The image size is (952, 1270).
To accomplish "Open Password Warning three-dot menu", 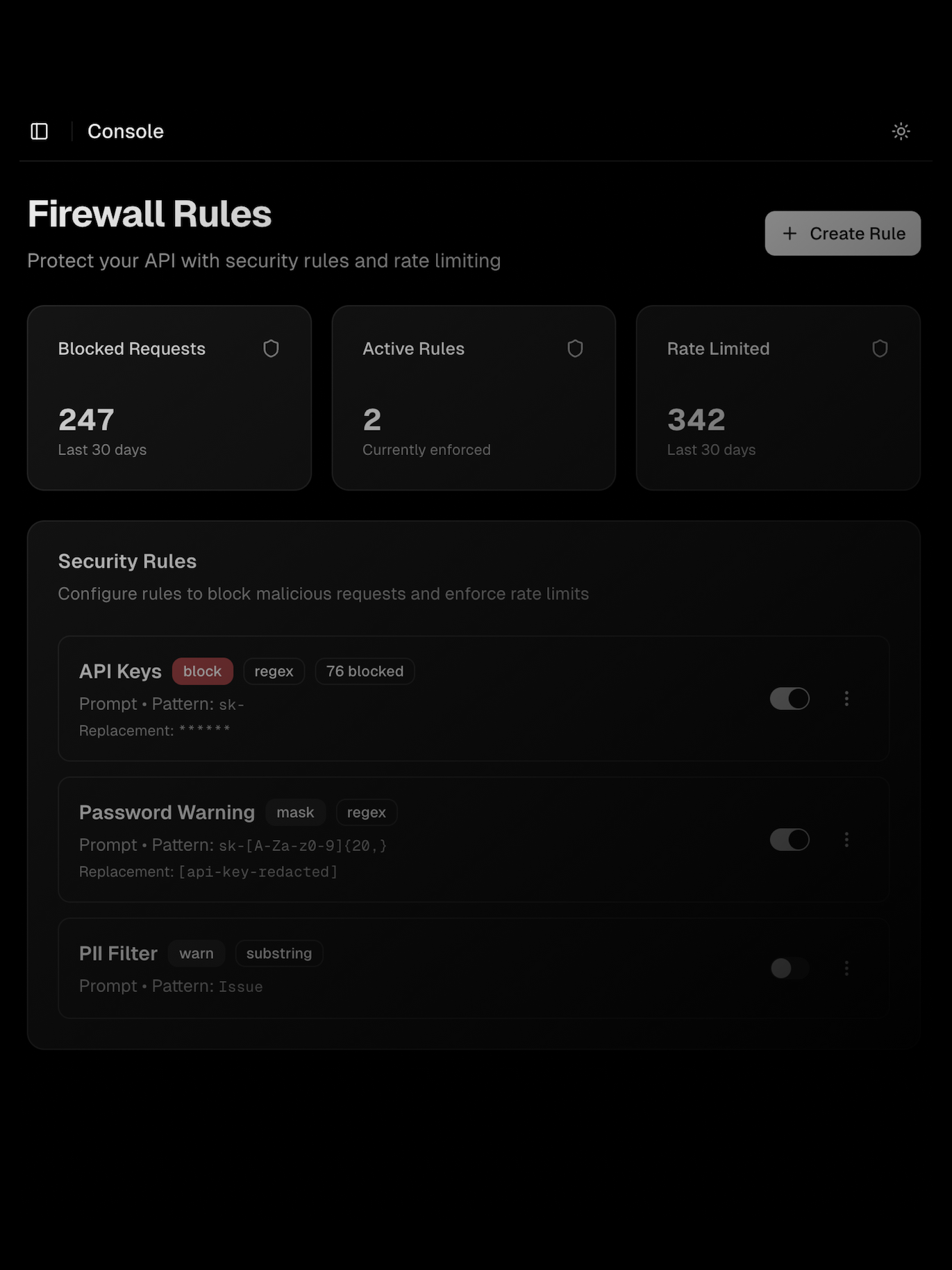I will 846,839.
